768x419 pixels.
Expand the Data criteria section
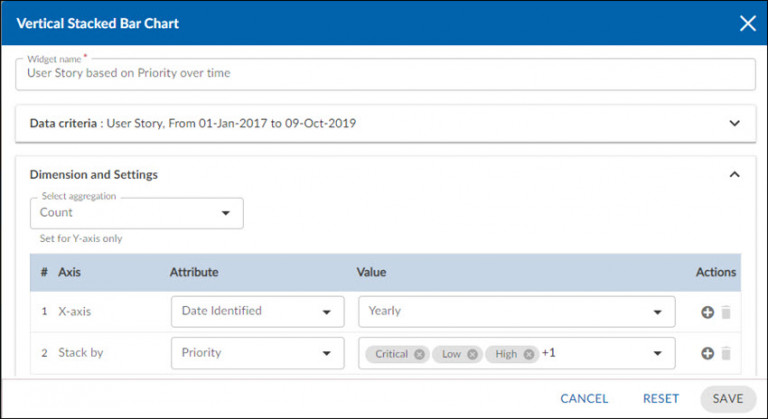735,124
